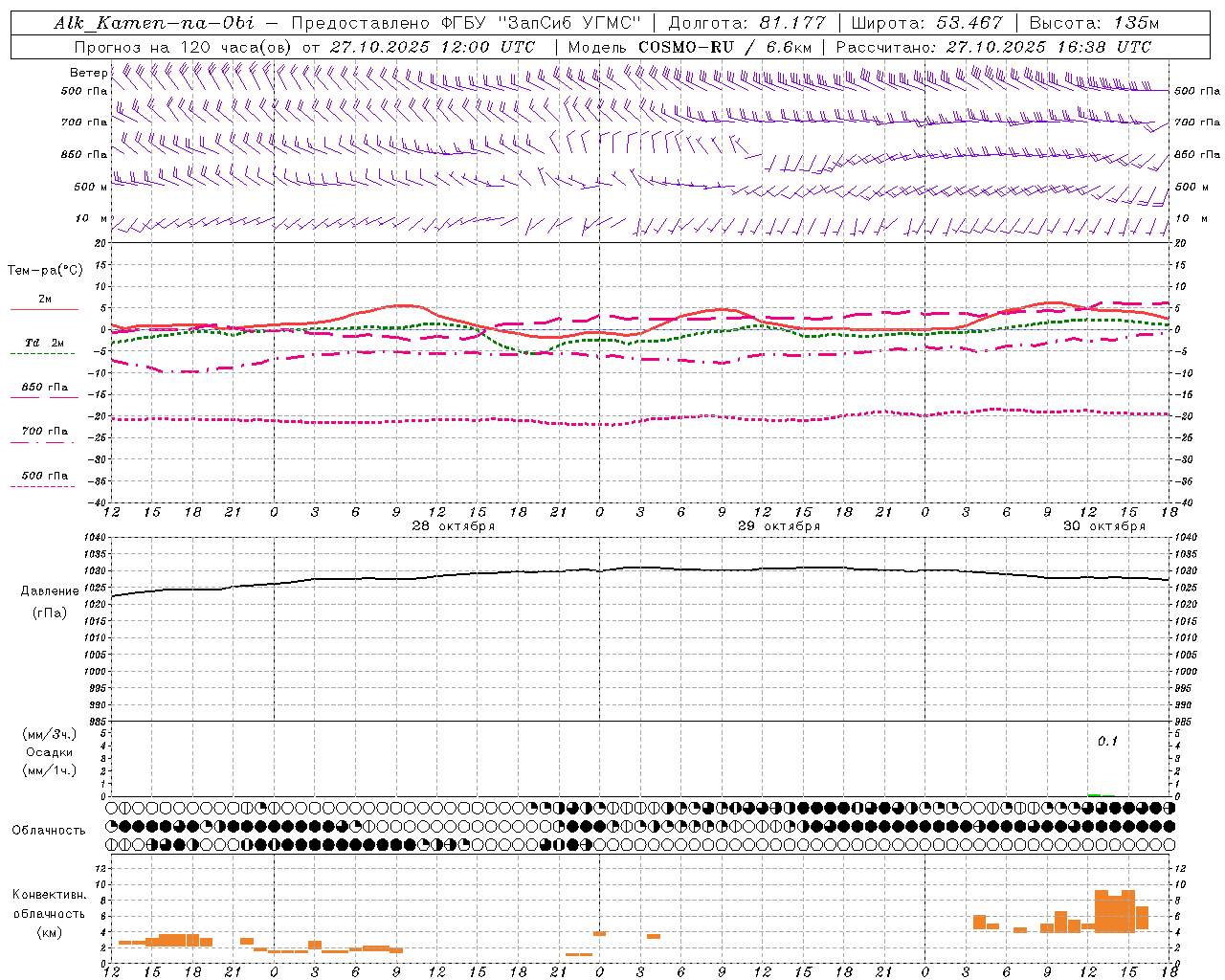Viewport: 1225px width, 980px height.
Task: Click the (мм/3ч.) precipitation unit label
Action: coord(50,735)
